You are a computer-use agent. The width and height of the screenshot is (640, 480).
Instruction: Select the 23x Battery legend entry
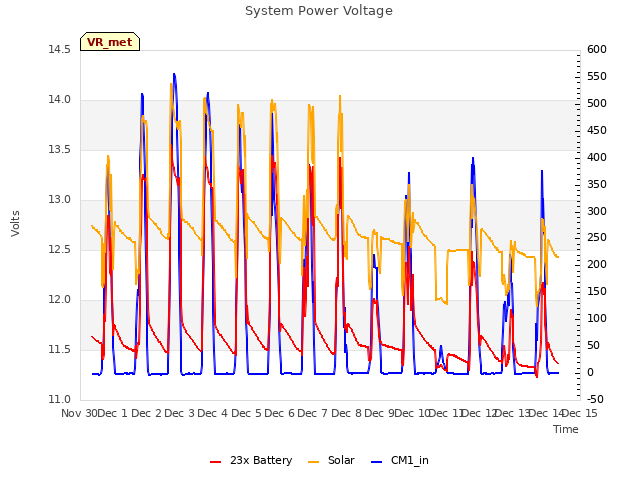(251, 460)
